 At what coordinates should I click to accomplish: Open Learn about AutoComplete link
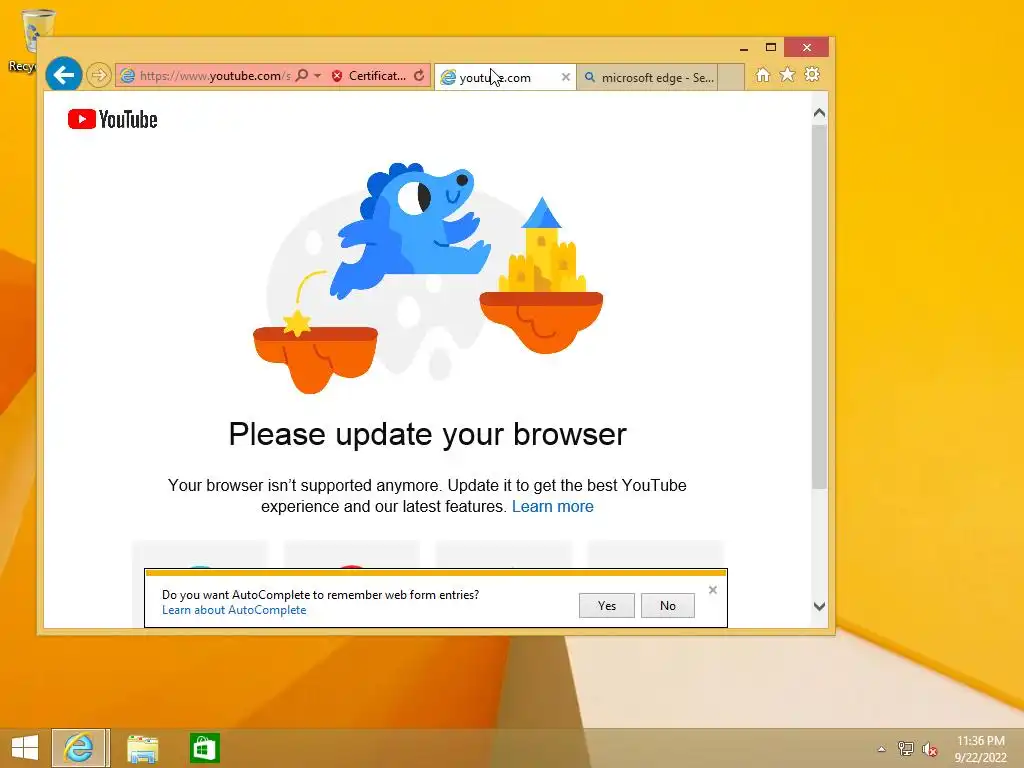(234, 610)
